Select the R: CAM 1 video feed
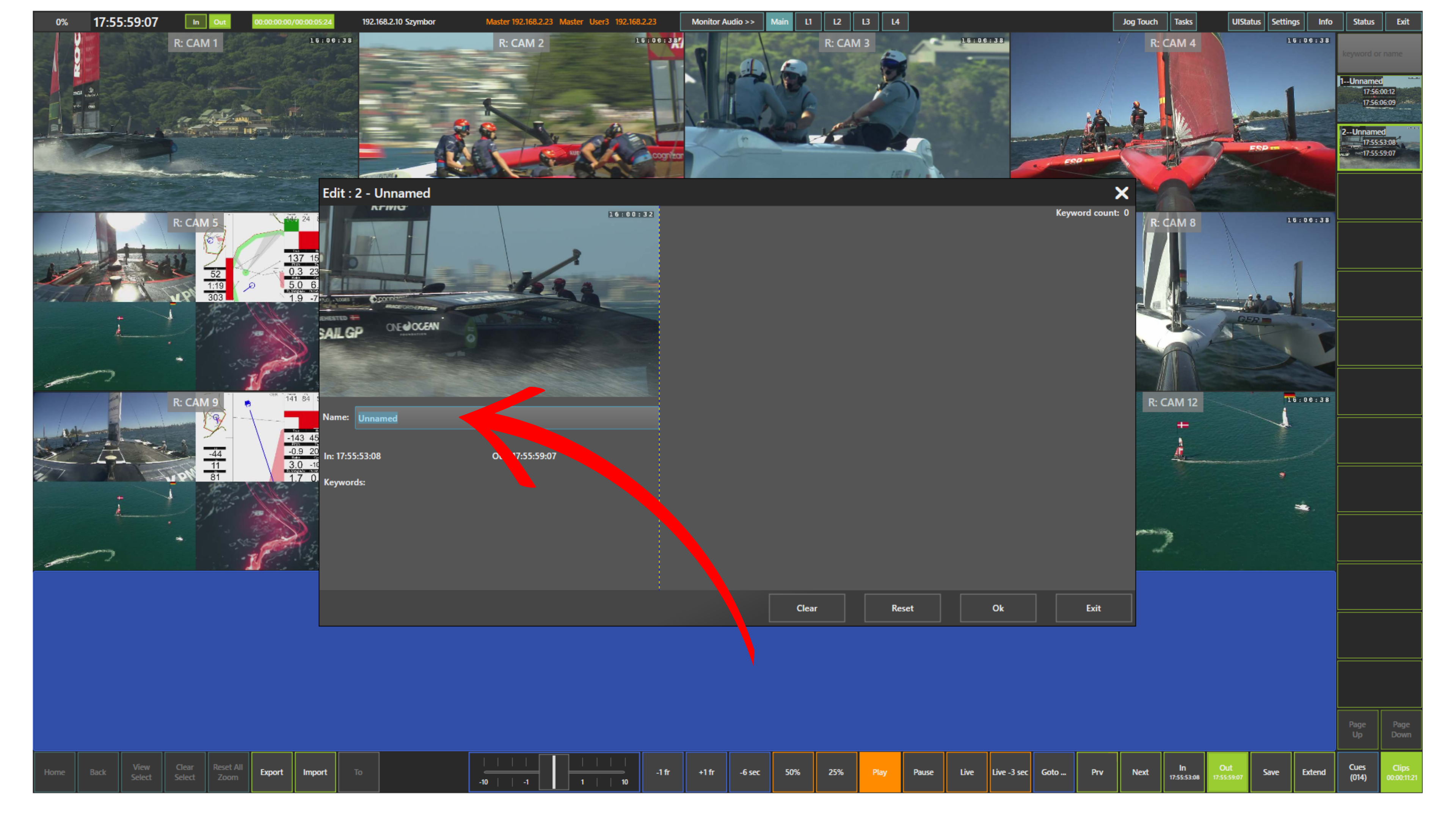 pos(196,121)
